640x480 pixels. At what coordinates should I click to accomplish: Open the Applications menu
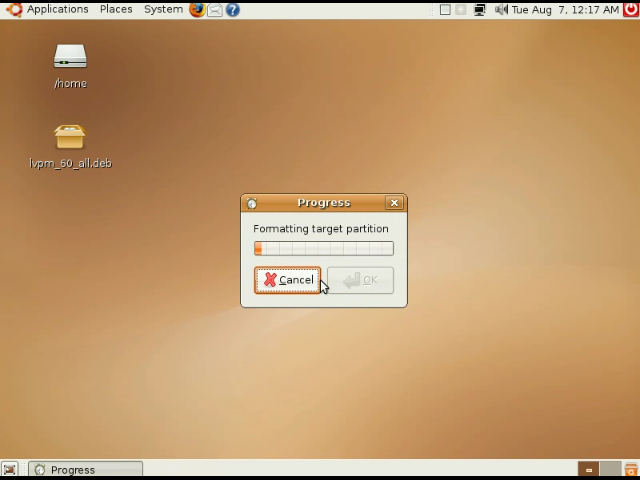click(x=58, y=9)
